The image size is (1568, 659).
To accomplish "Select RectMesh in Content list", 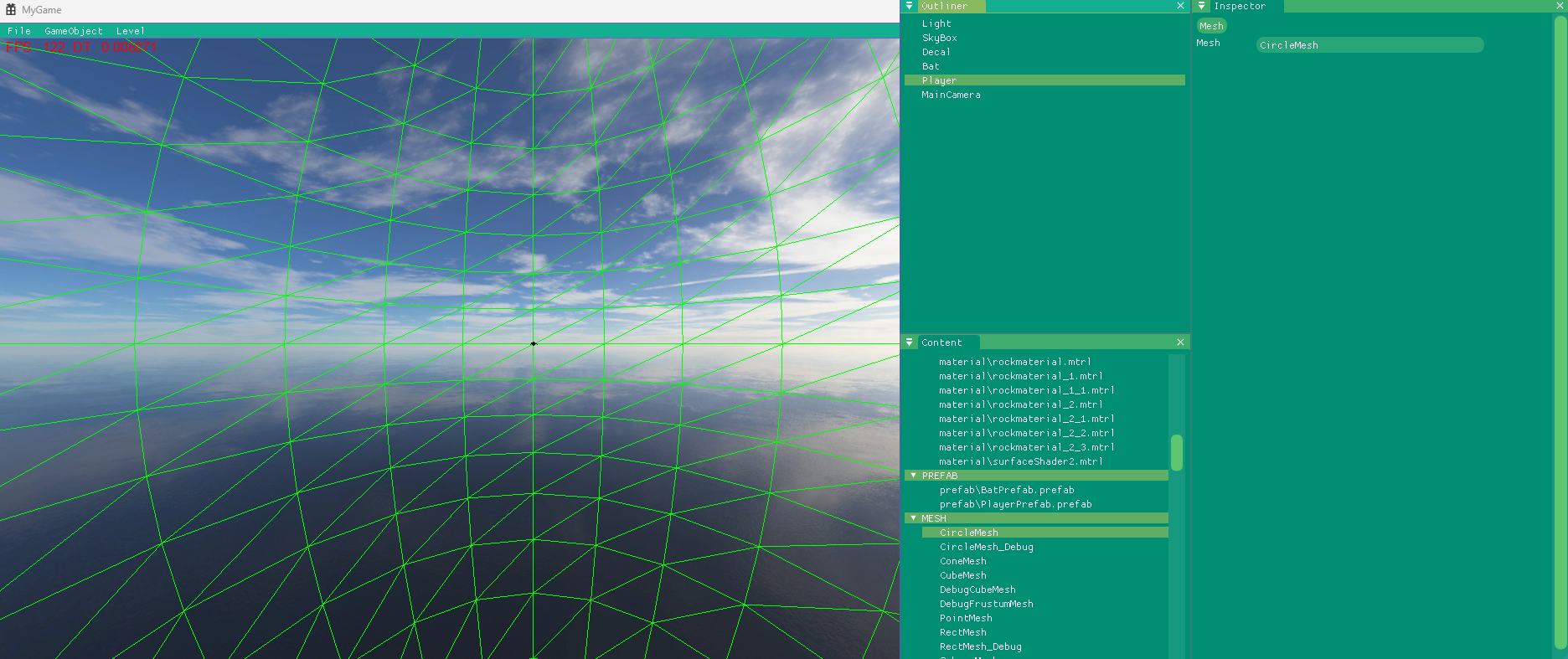I will click(962, 632).
